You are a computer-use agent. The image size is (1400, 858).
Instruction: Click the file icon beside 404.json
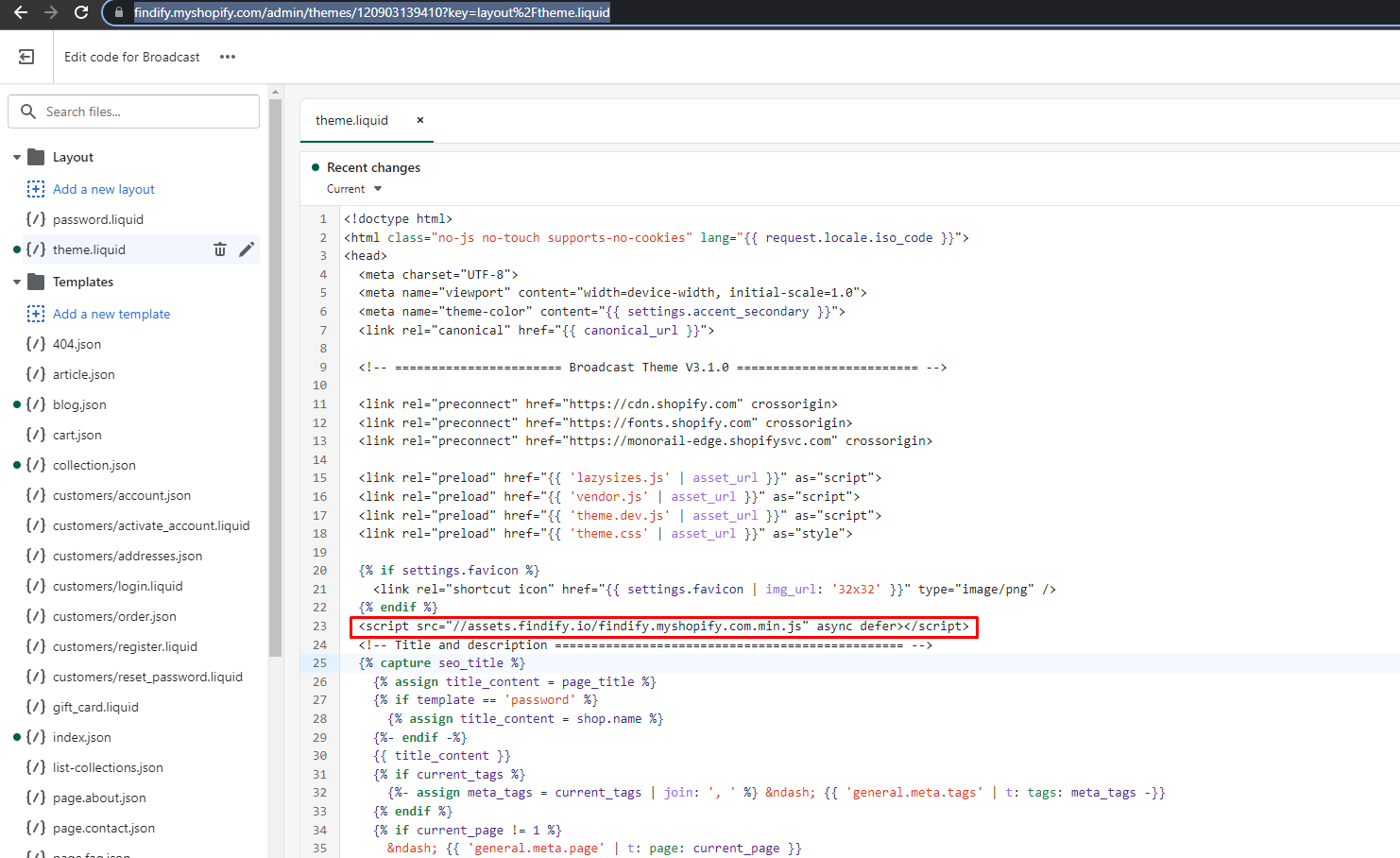[x=36, y=344]
